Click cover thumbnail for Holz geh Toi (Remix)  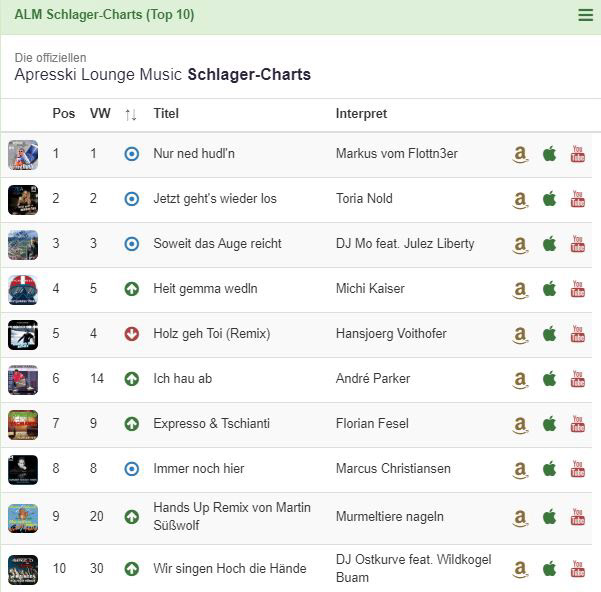point(23,334)
